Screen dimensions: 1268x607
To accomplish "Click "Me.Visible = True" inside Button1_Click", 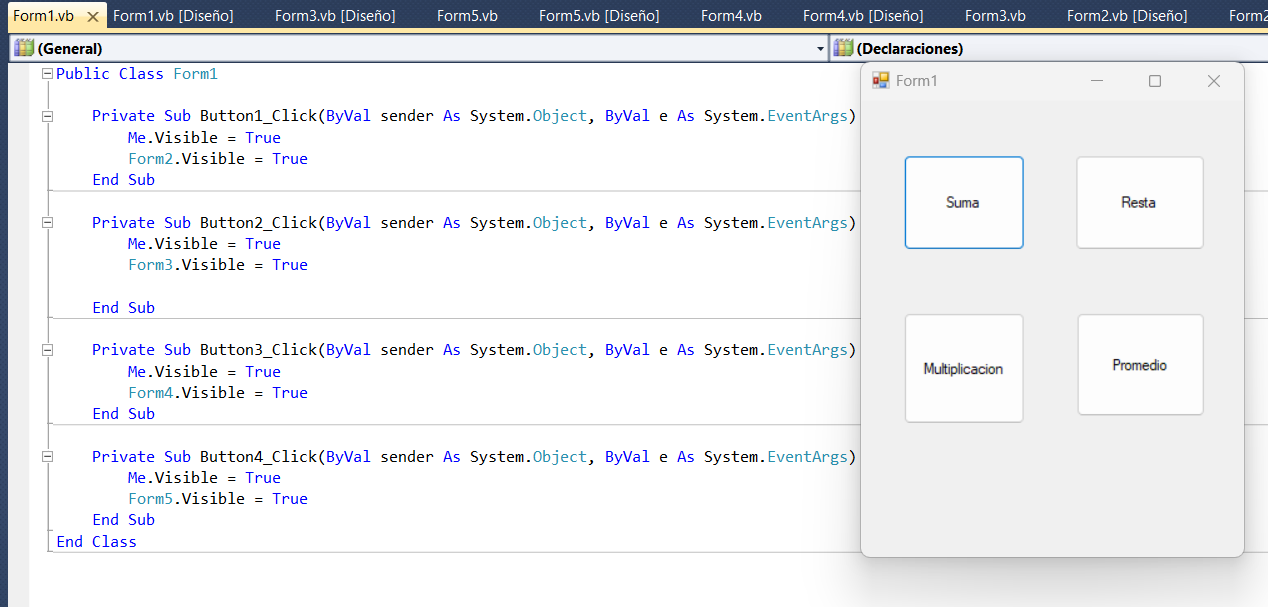I will pos(204,138).
